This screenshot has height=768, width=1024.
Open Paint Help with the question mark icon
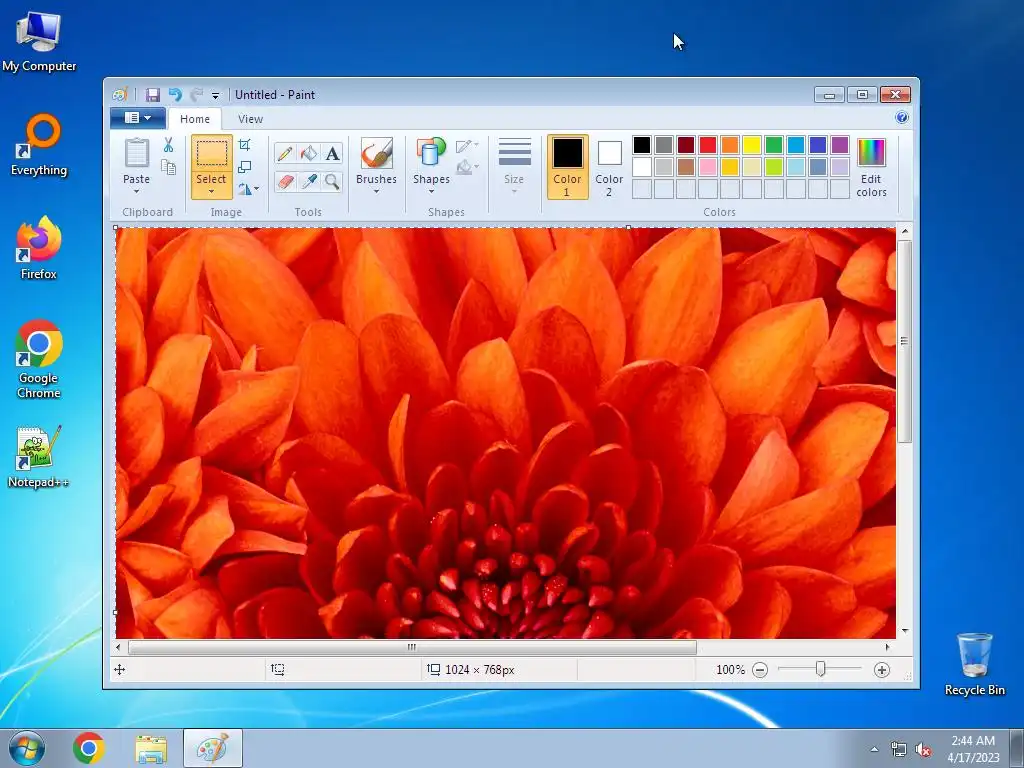[x=902, y=118]
